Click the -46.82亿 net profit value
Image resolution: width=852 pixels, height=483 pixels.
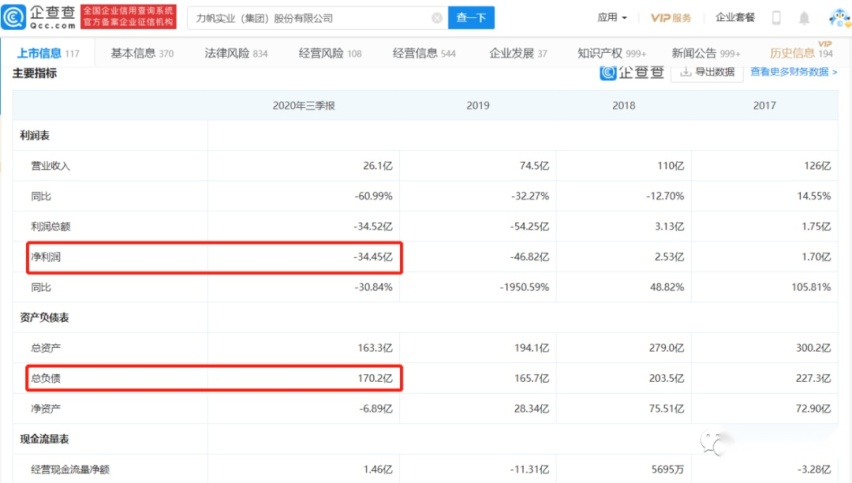(x=529, y=256)
